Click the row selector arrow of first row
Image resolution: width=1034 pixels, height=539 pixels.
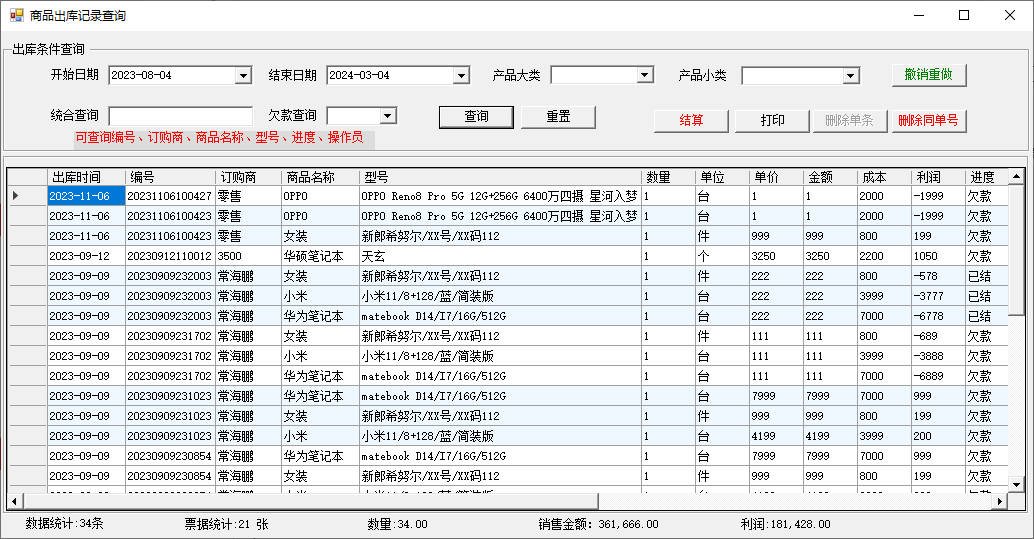tap(15, 196)
